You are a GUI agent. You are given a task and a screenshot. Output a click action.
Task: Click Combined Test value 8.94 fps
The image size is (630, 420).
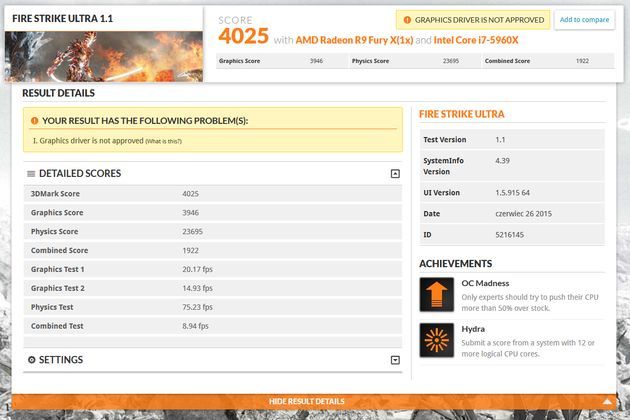click(195, 326)
